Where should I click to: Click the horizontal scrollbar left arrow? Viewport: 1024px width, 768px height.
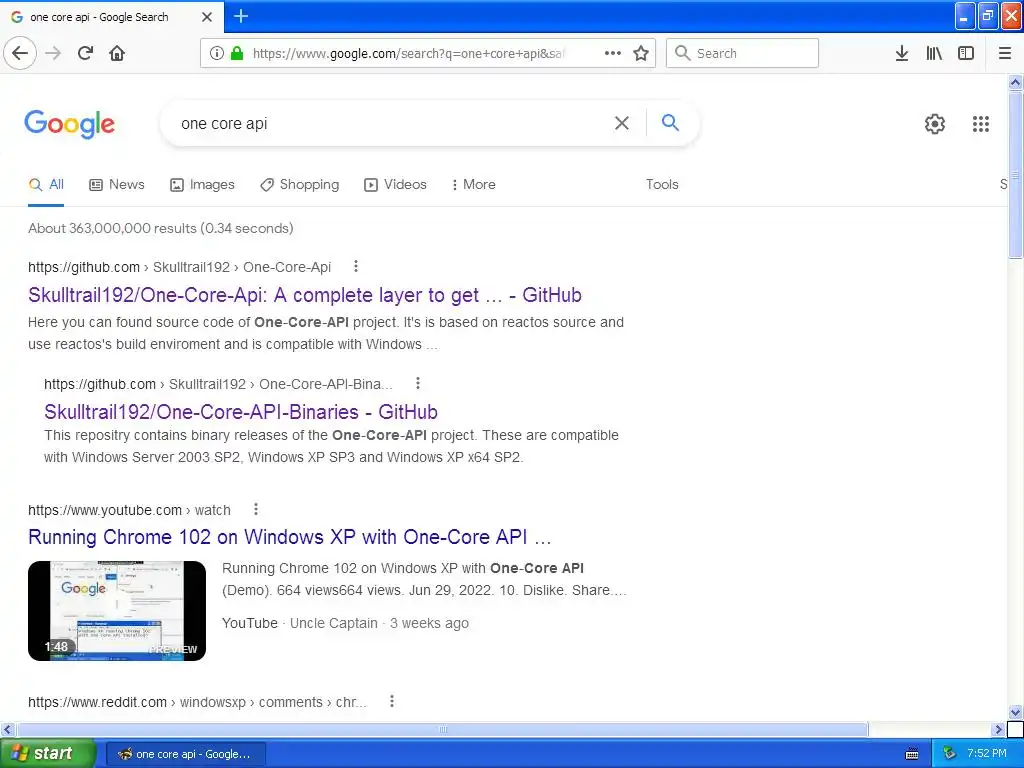click(8, 729)
